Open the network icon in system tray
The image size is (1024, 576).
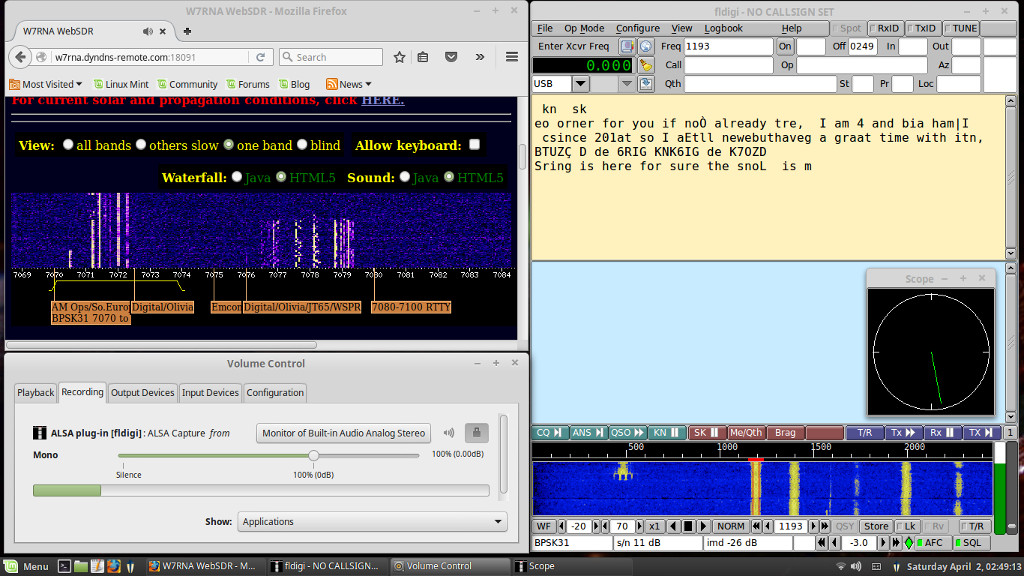click(841, 566)
